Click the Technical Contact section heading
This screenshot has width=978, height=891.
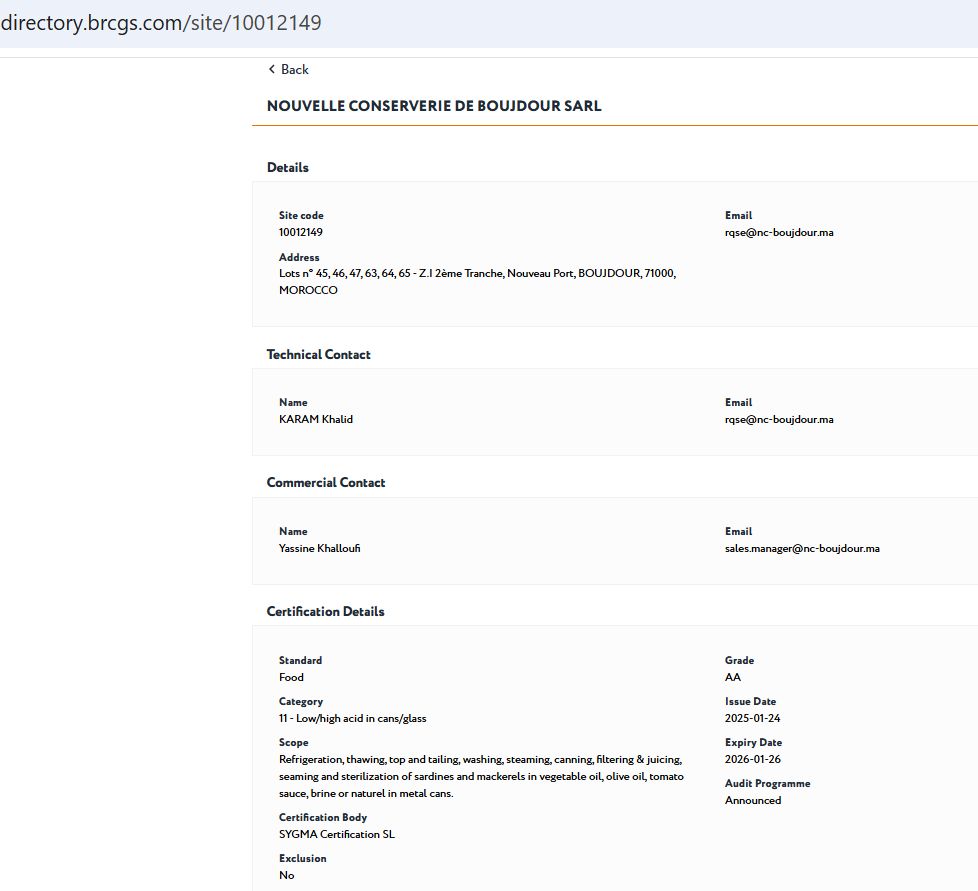[x=318, y=354]
